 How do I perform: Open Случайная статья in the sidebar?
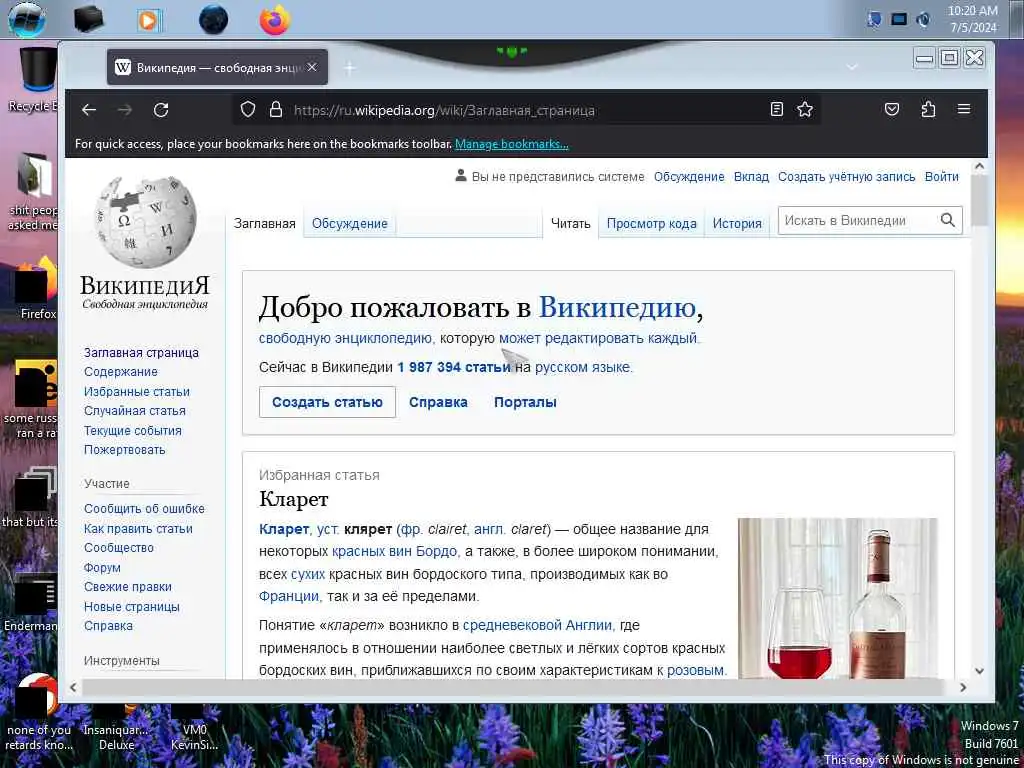(135, 411)
